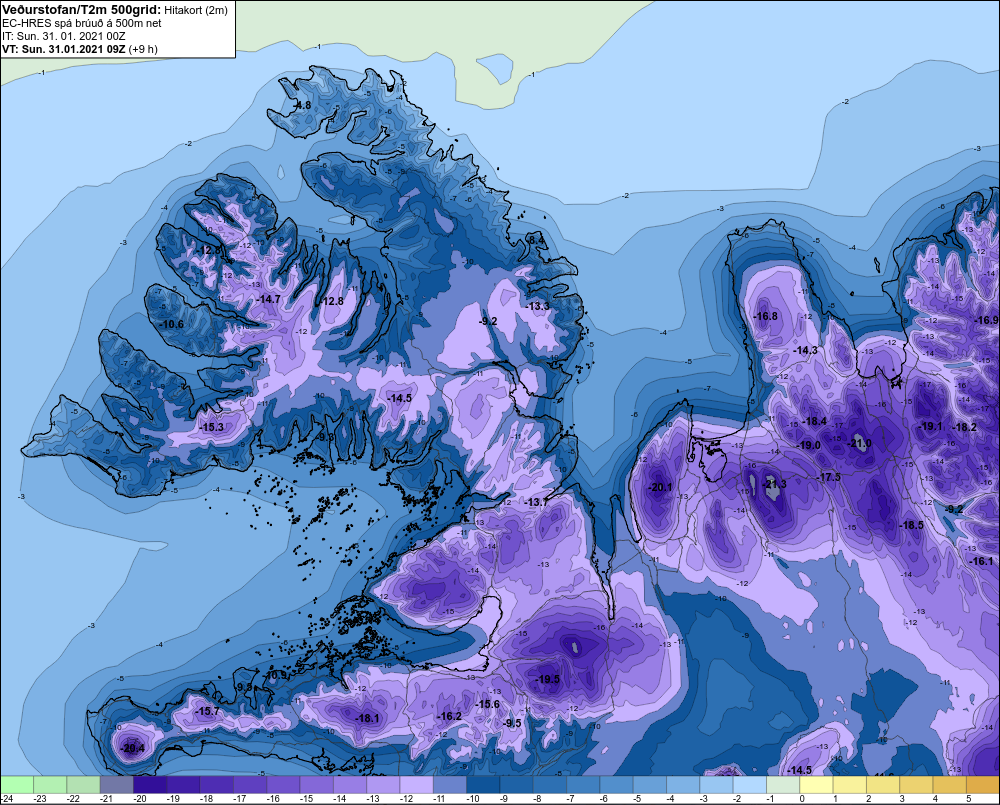
Task: Click the -18.5 temperature value
Action: 911,525
